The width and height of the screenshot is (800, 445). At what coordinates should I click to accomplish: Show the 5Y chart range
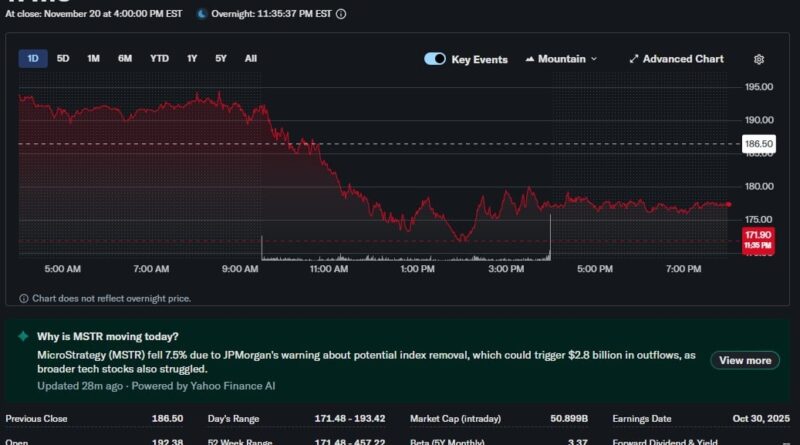coord(221,59)
